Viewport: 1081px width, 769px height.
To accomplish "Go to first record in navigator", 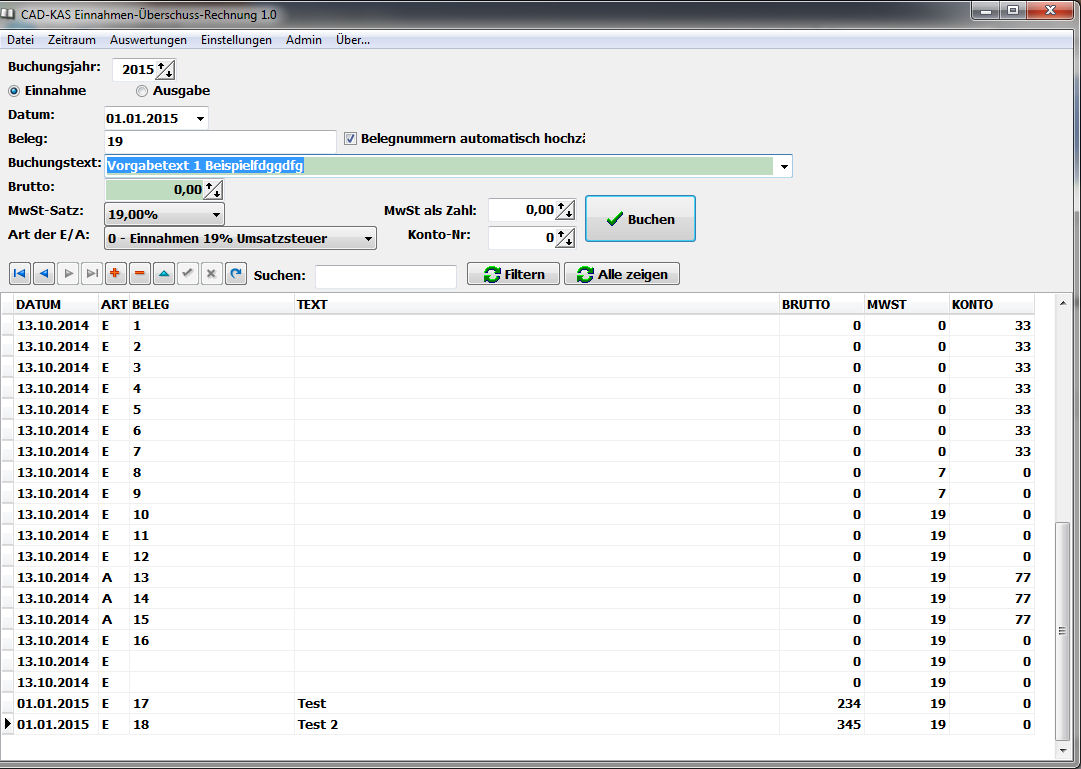I will [x=20, y=274].
